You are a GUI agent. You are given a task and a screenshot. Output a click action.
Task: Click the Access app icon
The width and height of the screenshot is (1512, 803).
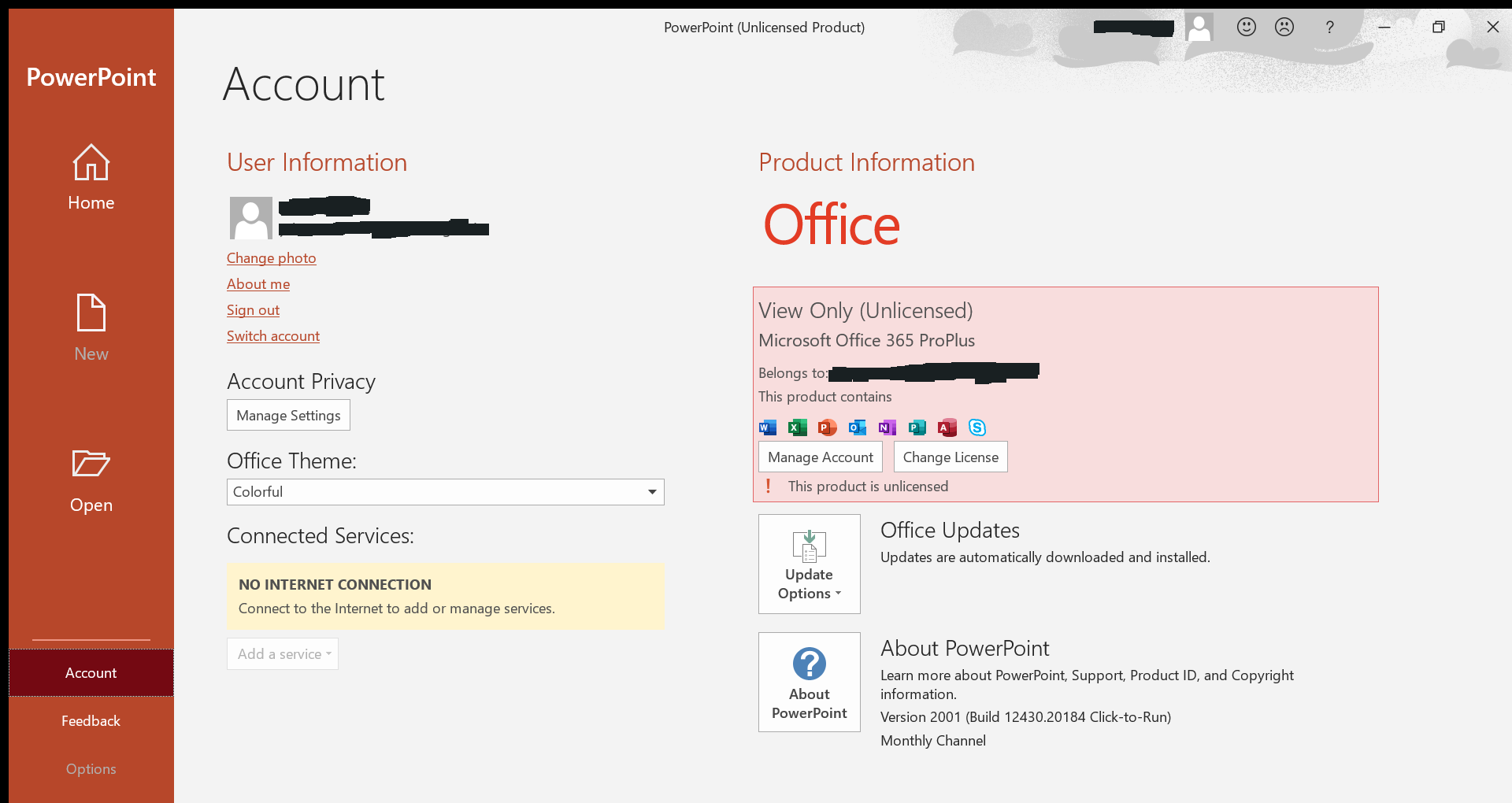click(x=947, y=427)
